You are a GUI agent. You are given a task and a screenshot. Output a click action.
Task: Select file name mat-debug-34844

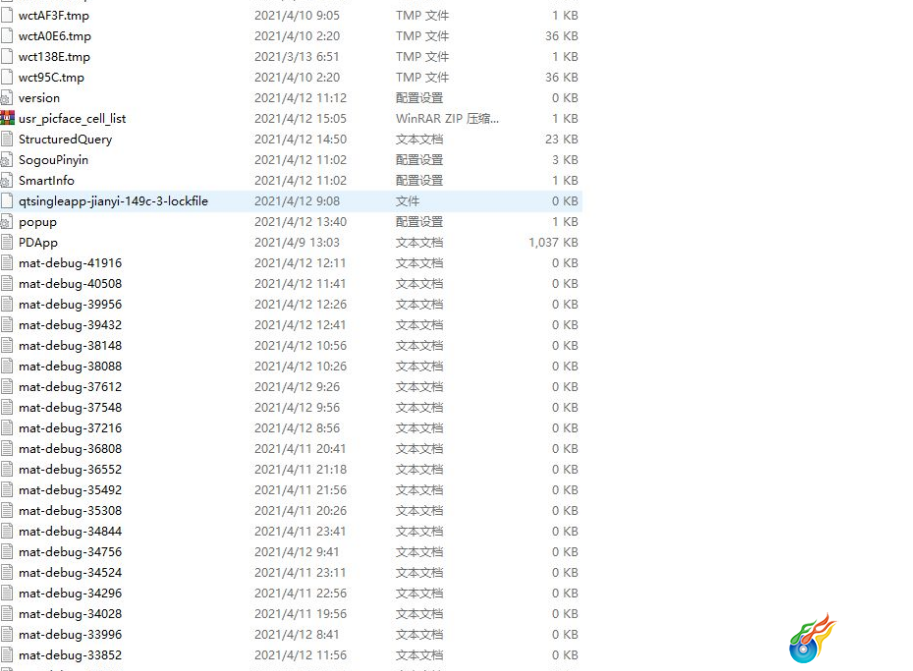[x=70, y=532]
